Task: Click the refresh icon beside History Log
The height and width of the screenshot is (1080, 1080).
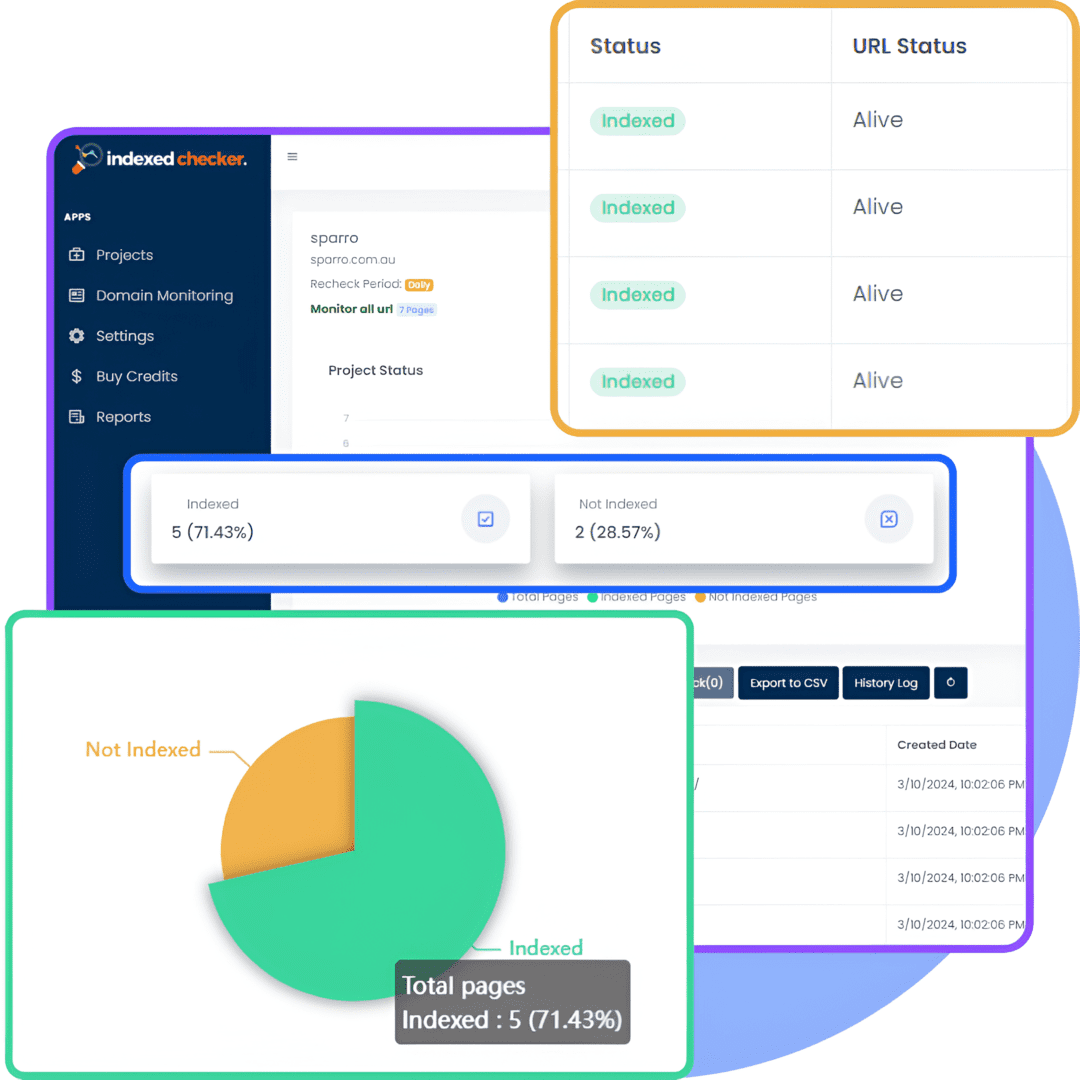Action: coord(950,682)
